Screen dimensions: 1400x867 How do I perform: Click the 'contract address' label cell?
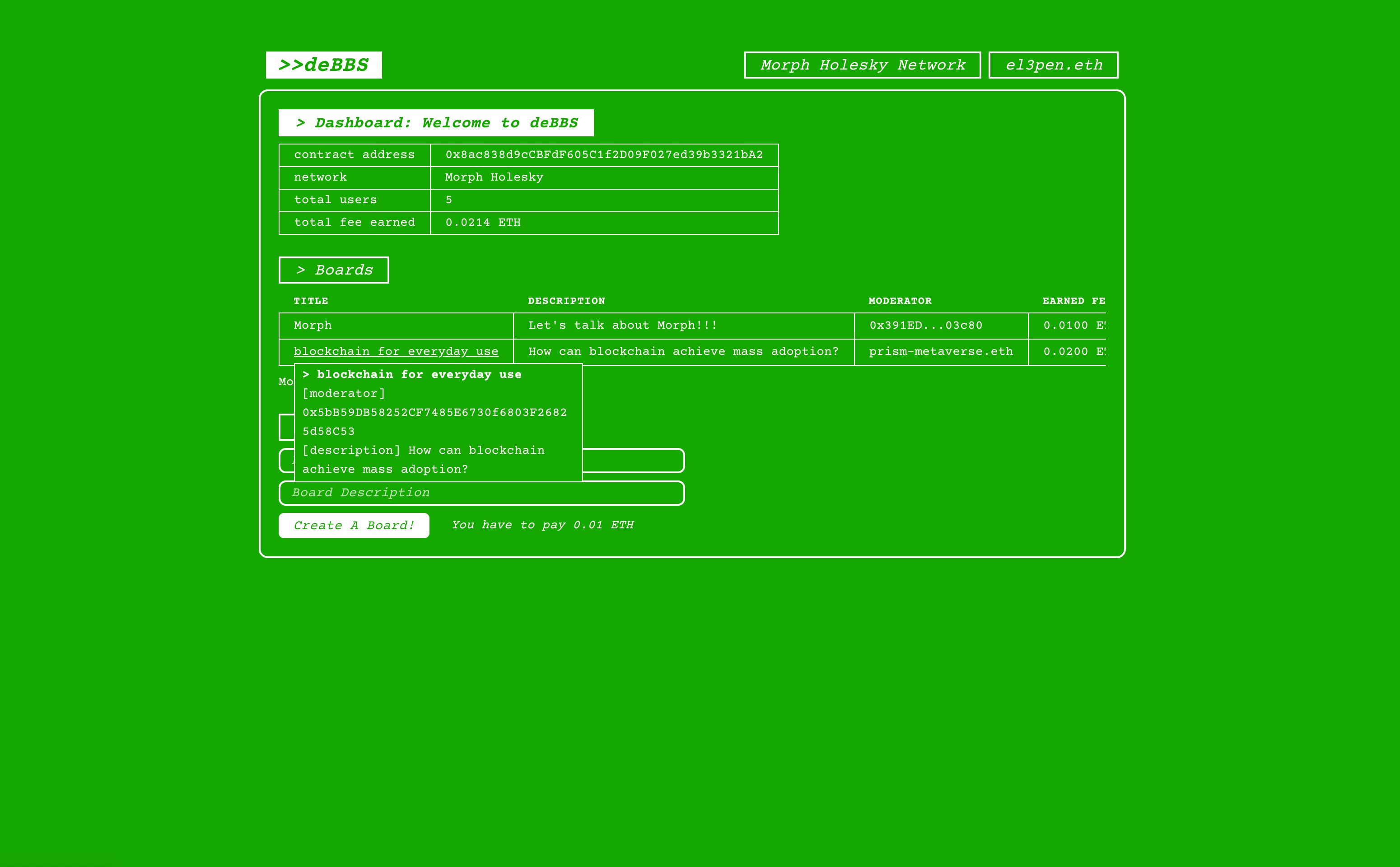pyautogui.click(x=355, y=155)
